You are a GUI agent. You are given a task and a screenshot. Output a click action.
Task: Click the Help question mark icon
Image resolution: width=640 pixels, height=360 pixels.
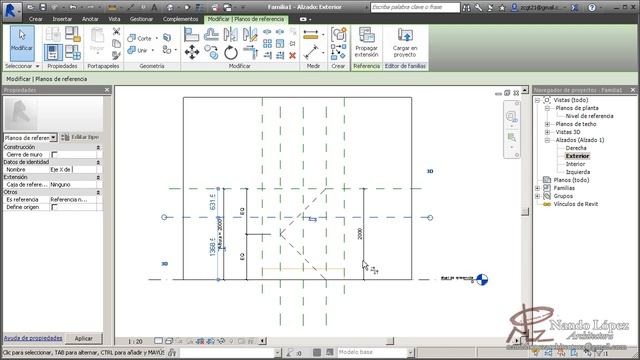pyautogui.click(x=592, y=7)
